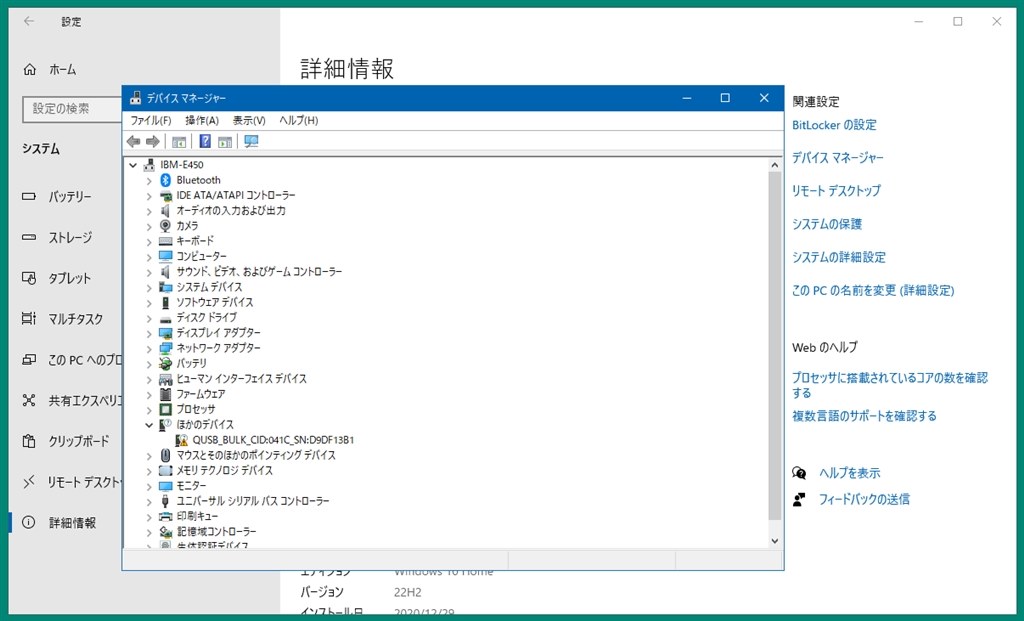1024x621 pixels.
Task: Click the クリップボード icon in Settings sidebar
Action: click(29, 441)
